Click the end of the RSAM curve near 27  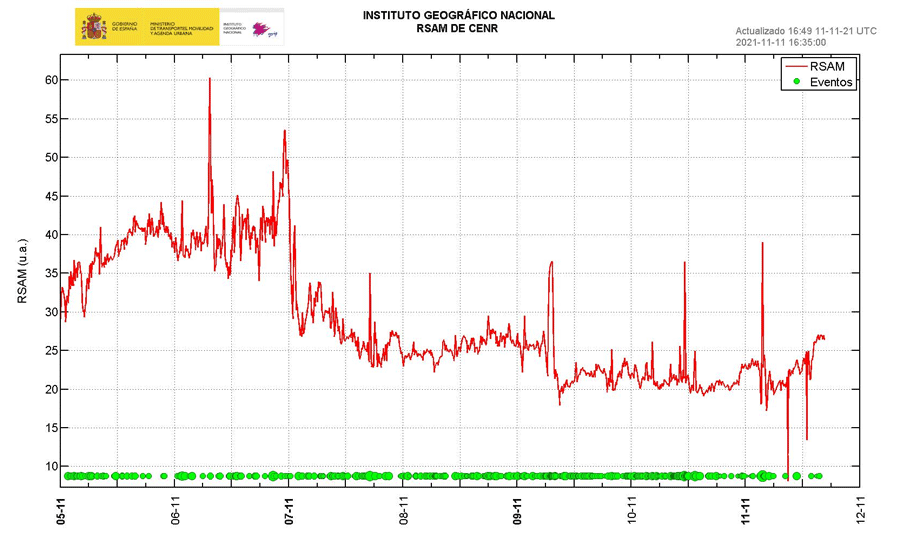pos(823,337)
